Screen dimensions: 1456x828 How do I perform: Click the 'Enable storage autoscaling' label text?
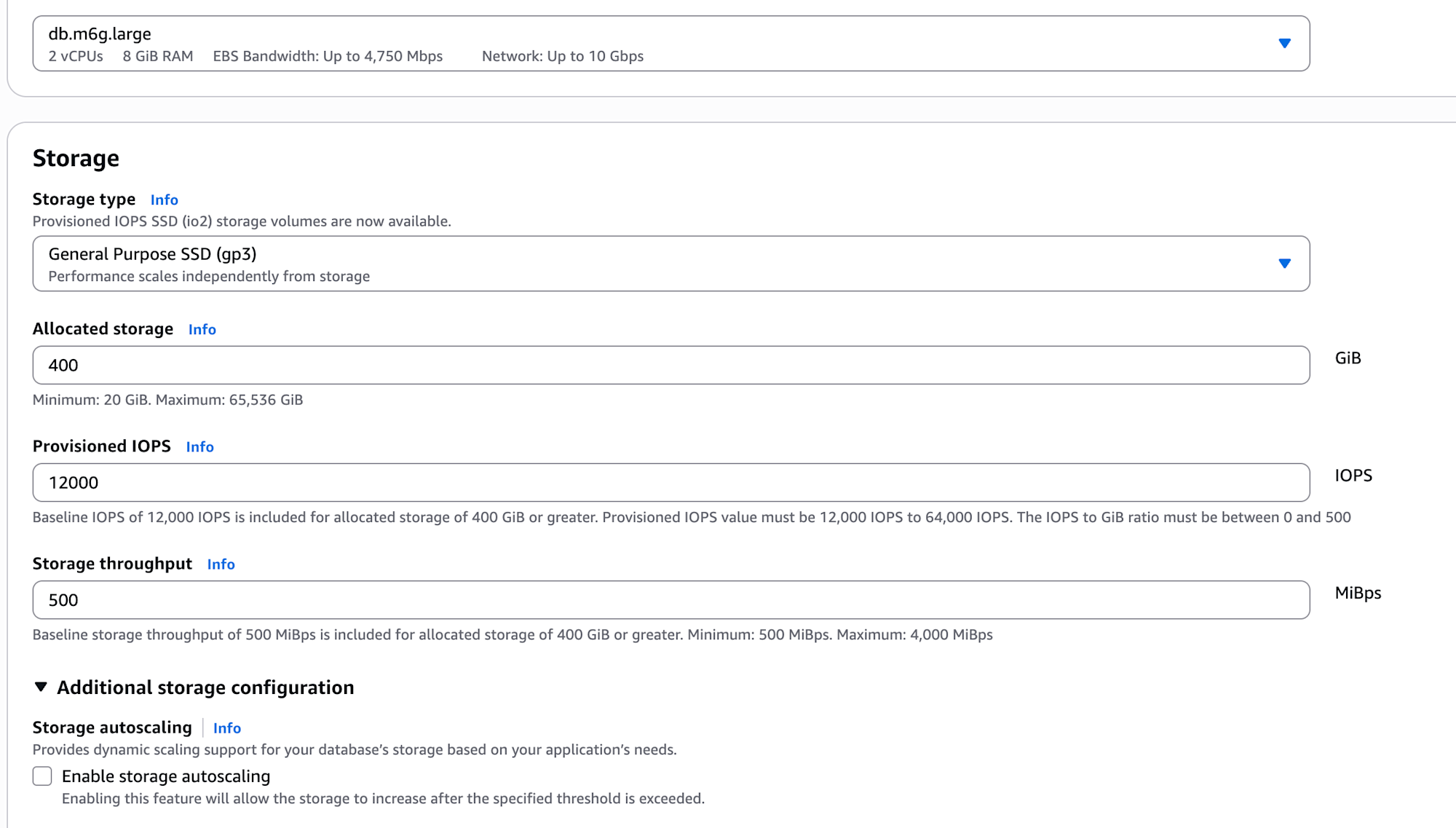[x=166, y=776]
